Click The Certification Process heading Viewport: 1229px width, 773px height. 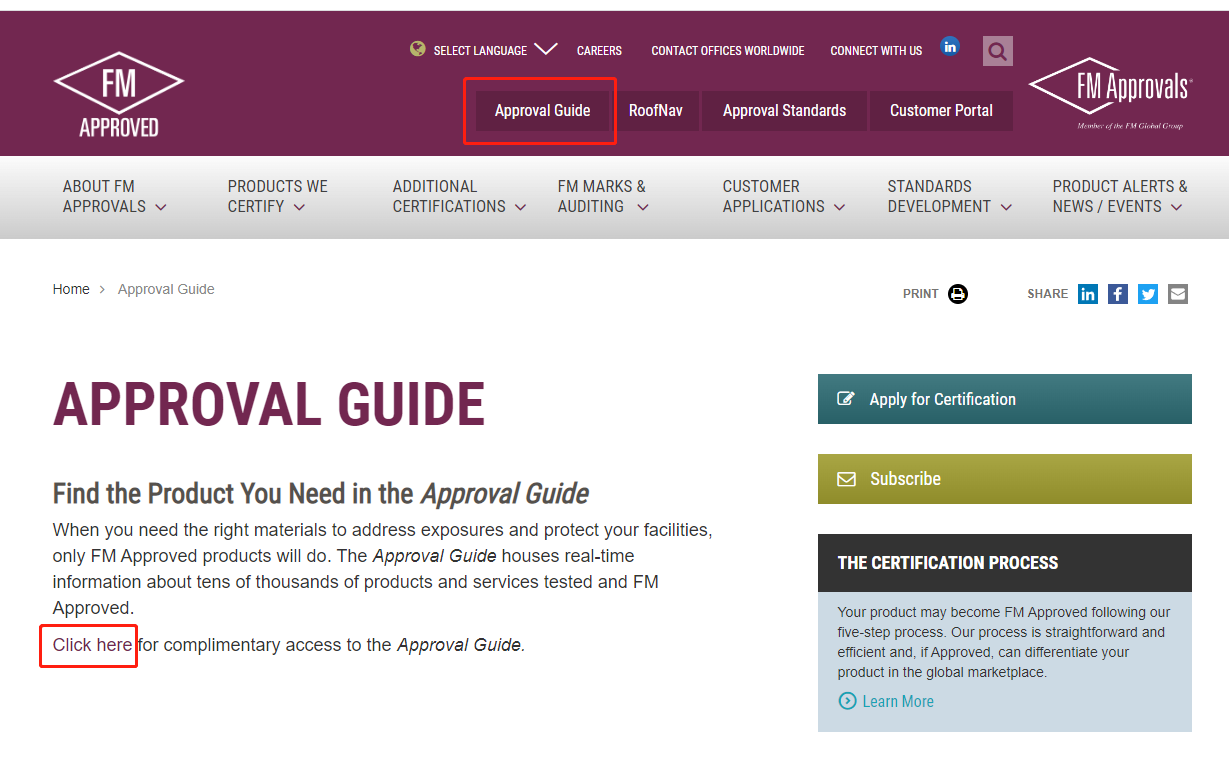[948, 563]
